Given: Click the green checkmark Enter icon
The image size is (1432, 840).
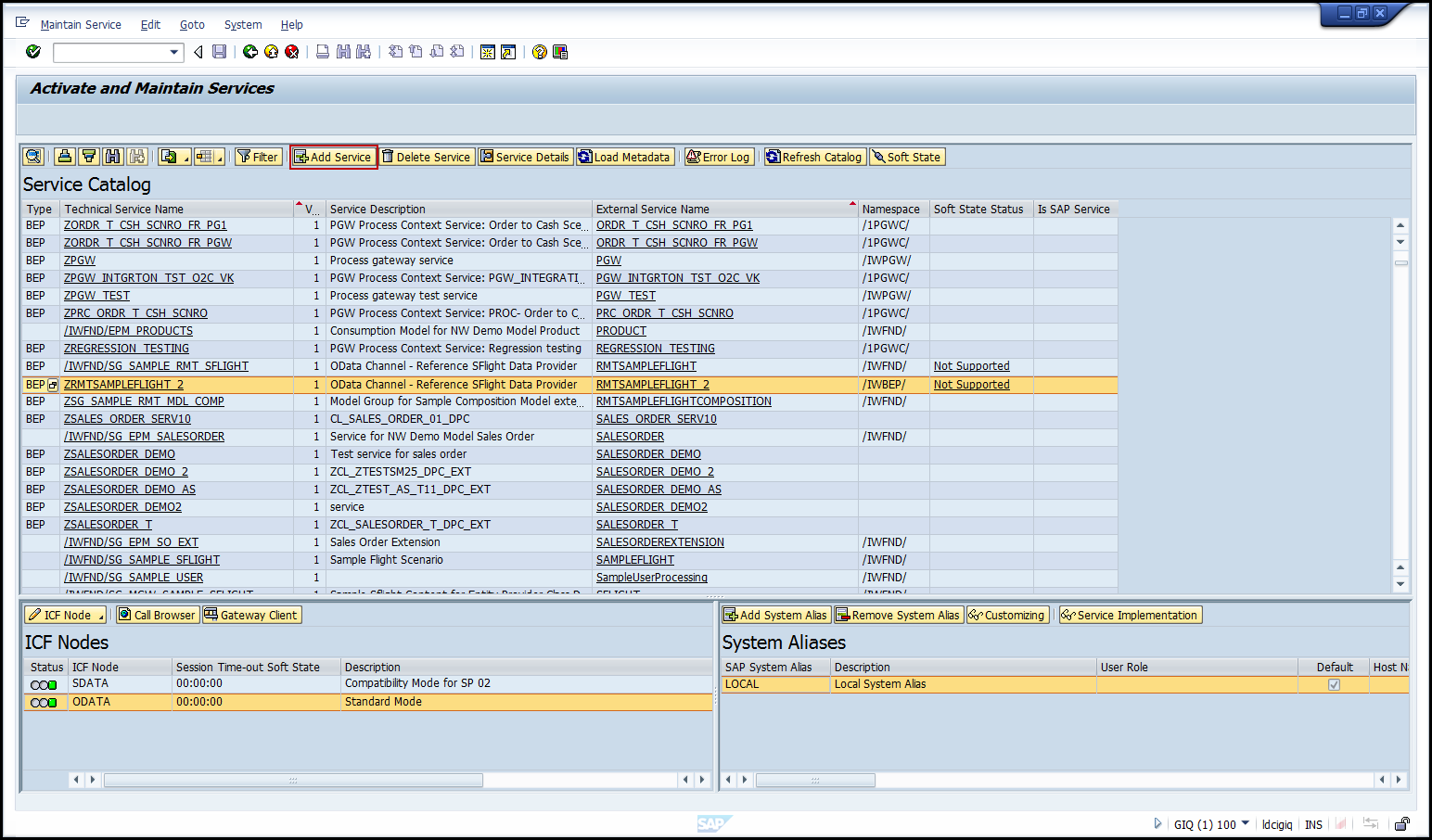Looking at the screenshot, I should (x=33, y=52).
